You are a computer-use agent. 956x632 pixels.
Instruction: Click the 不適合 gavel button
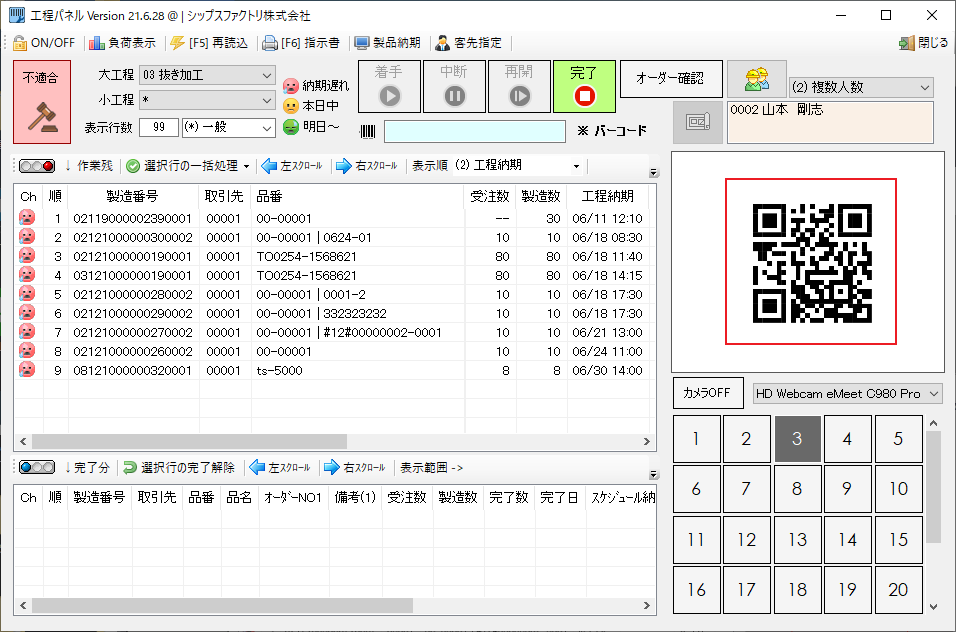[x=42, y=102]
